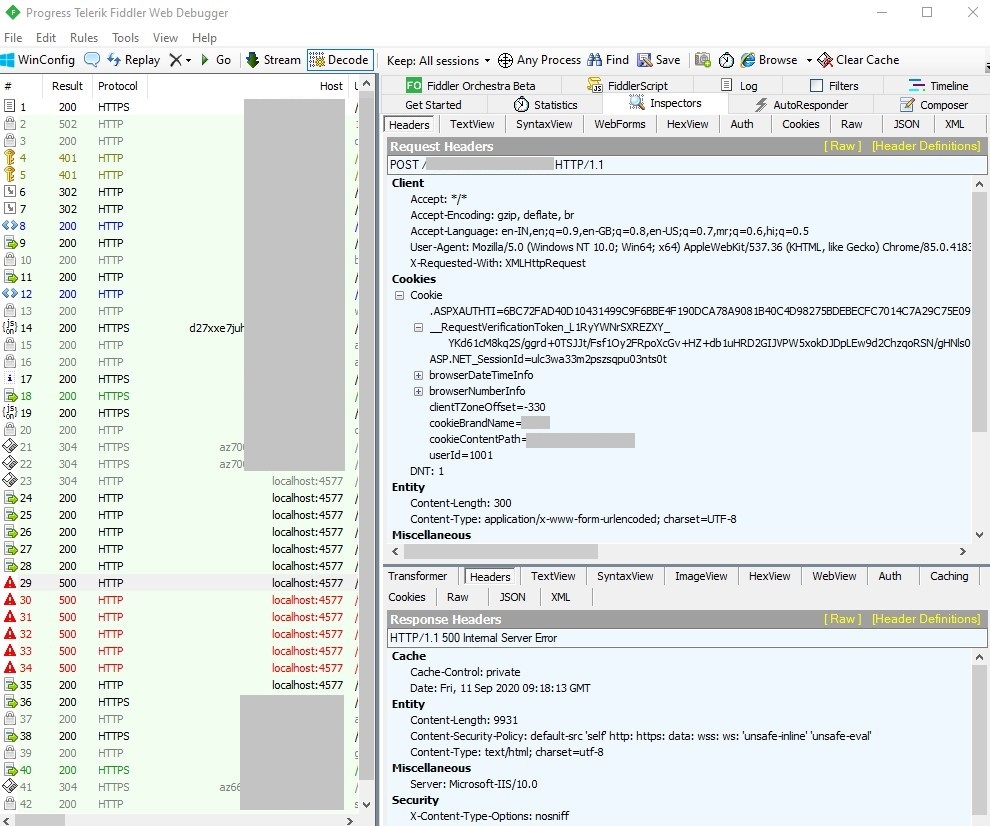Screen dimensions: 990x826
Task: Switch to Fiddler Orchestra Beta tab
Action: tap(470, 85)
